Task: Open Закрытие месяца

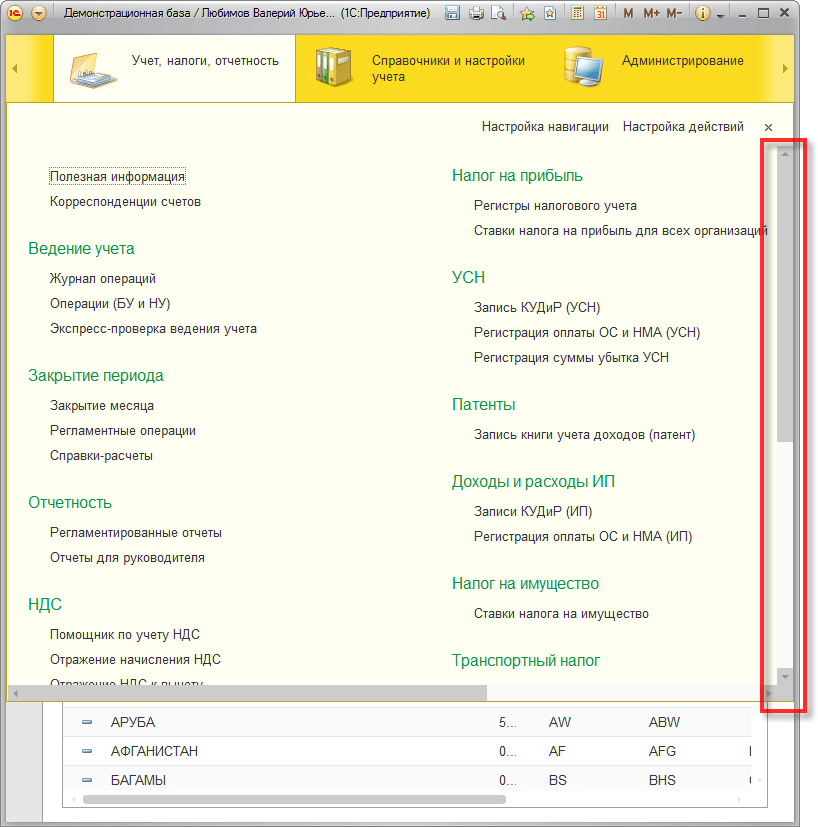Action: [102, 406]
